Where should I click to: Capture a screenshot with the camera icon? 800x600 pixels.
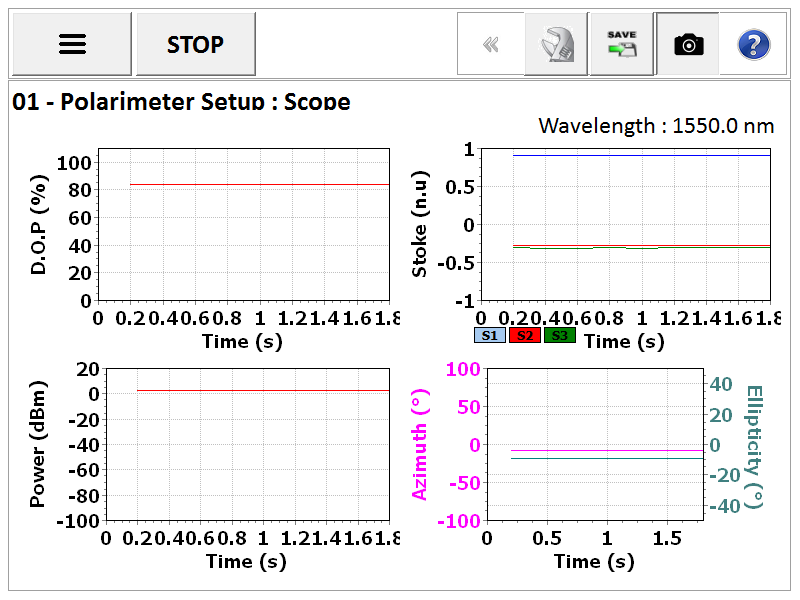(x=688, y=44)
